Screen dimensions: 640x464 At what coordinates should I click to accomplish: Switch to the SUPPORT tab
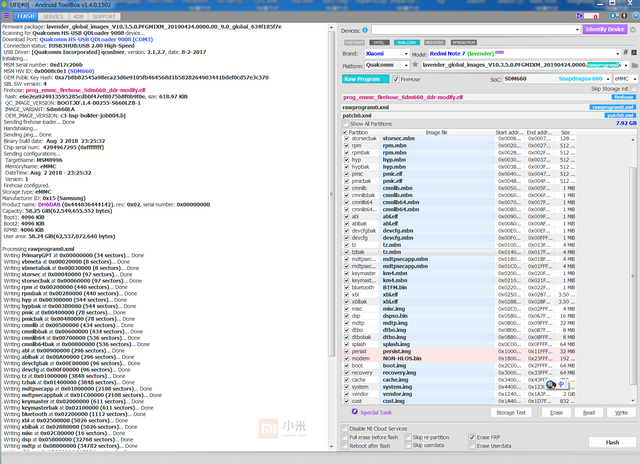click(x=104, y=17)
